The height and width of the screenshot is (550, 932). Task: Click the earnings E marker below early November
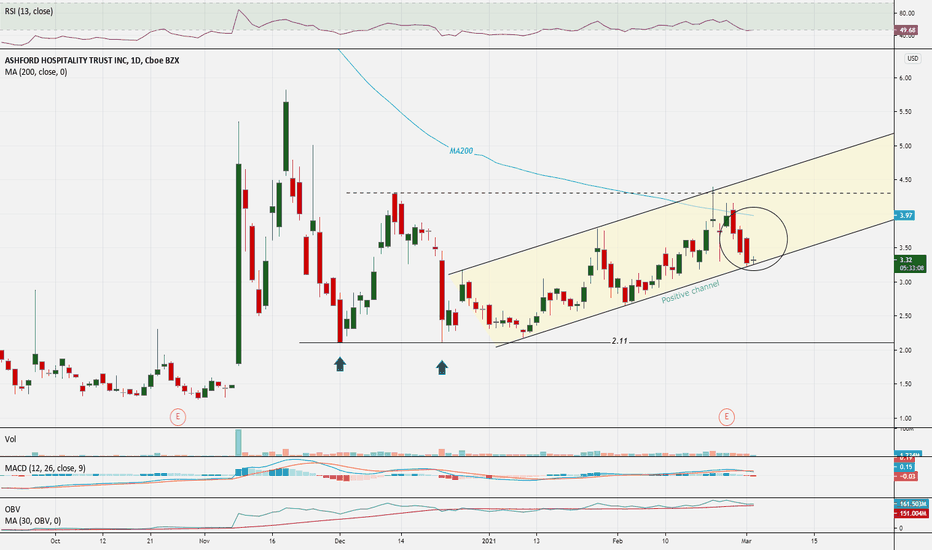pos(177,417)
